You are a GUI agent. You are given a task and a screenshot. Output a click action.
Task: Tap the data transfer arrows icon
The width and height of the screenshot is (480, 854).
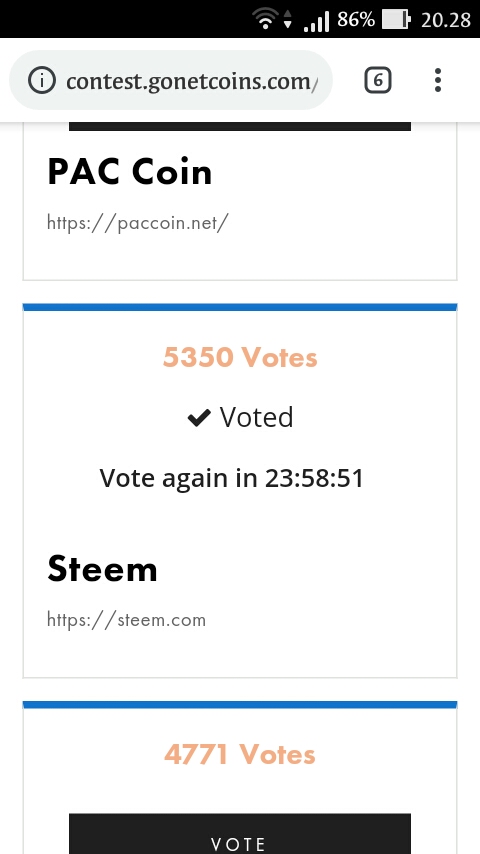(288, 20)
